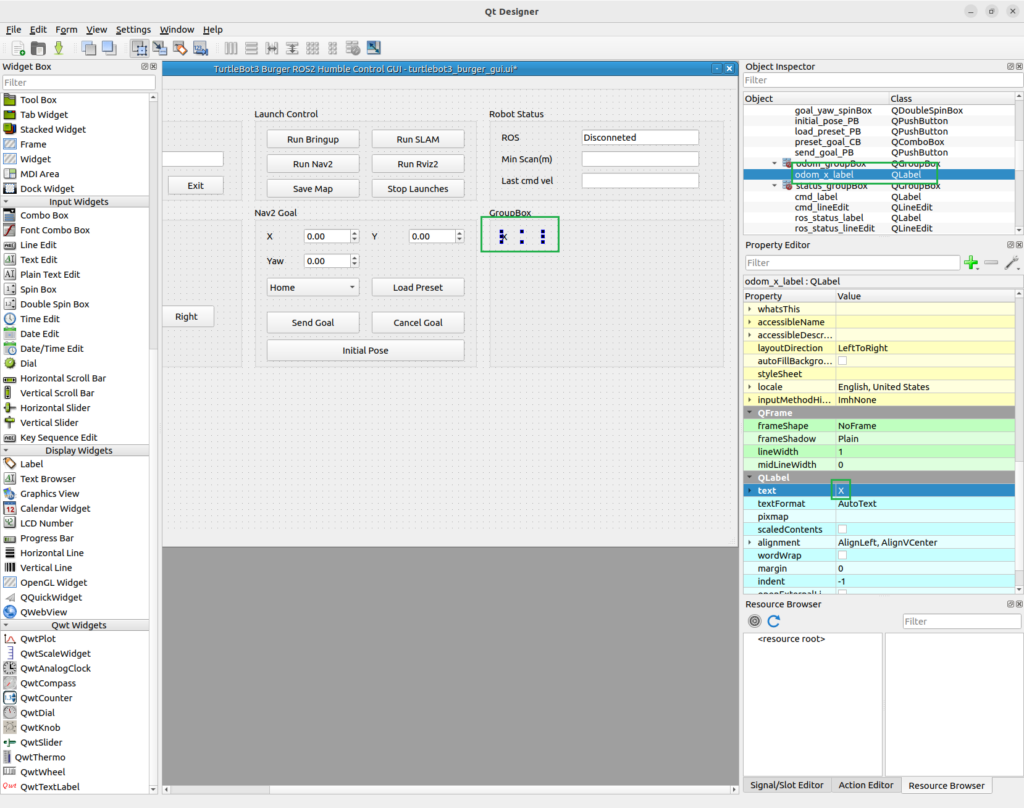Click the Adjust Size toolbar icon
Image resolution: width=1024 pixels, height=808 pixels.
click(374, 48)
